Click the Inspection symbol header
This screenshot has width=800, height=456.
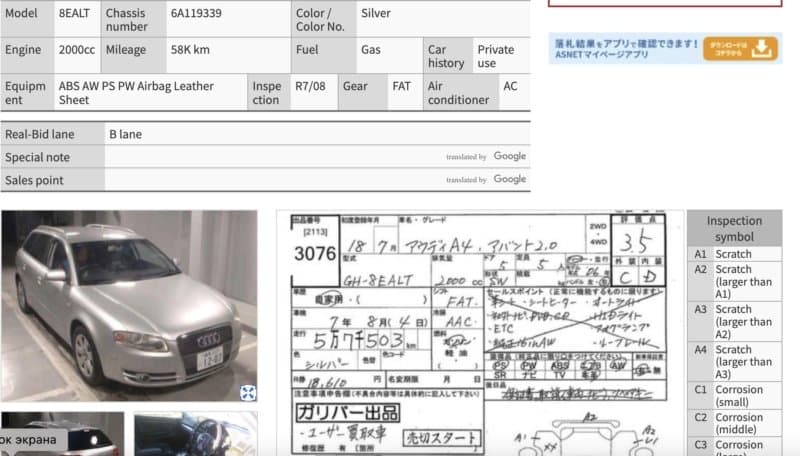coord(734,229)
